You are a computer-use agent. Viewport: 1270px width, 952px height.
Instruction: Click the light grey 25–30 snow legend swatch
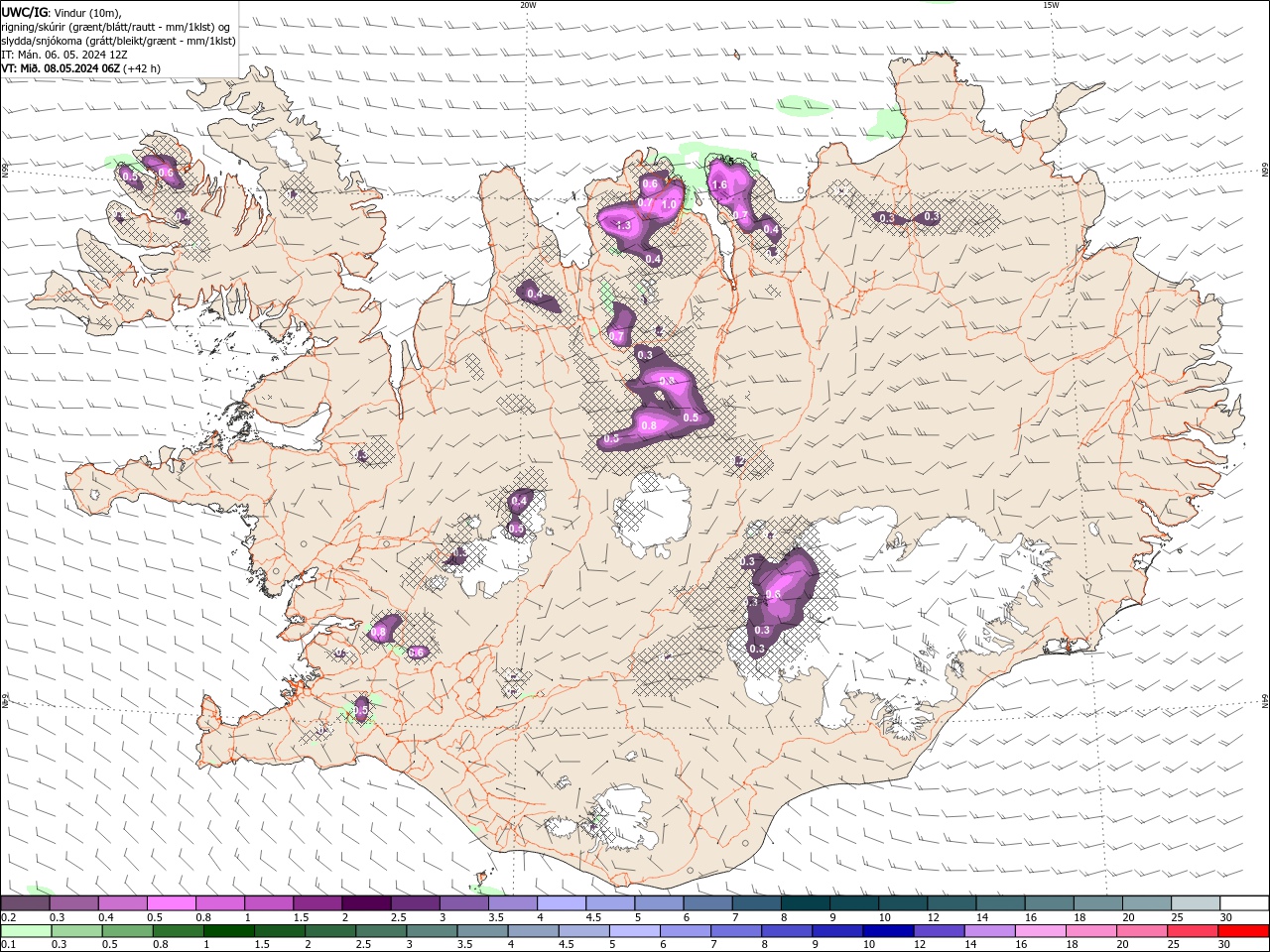point(1196,903)
